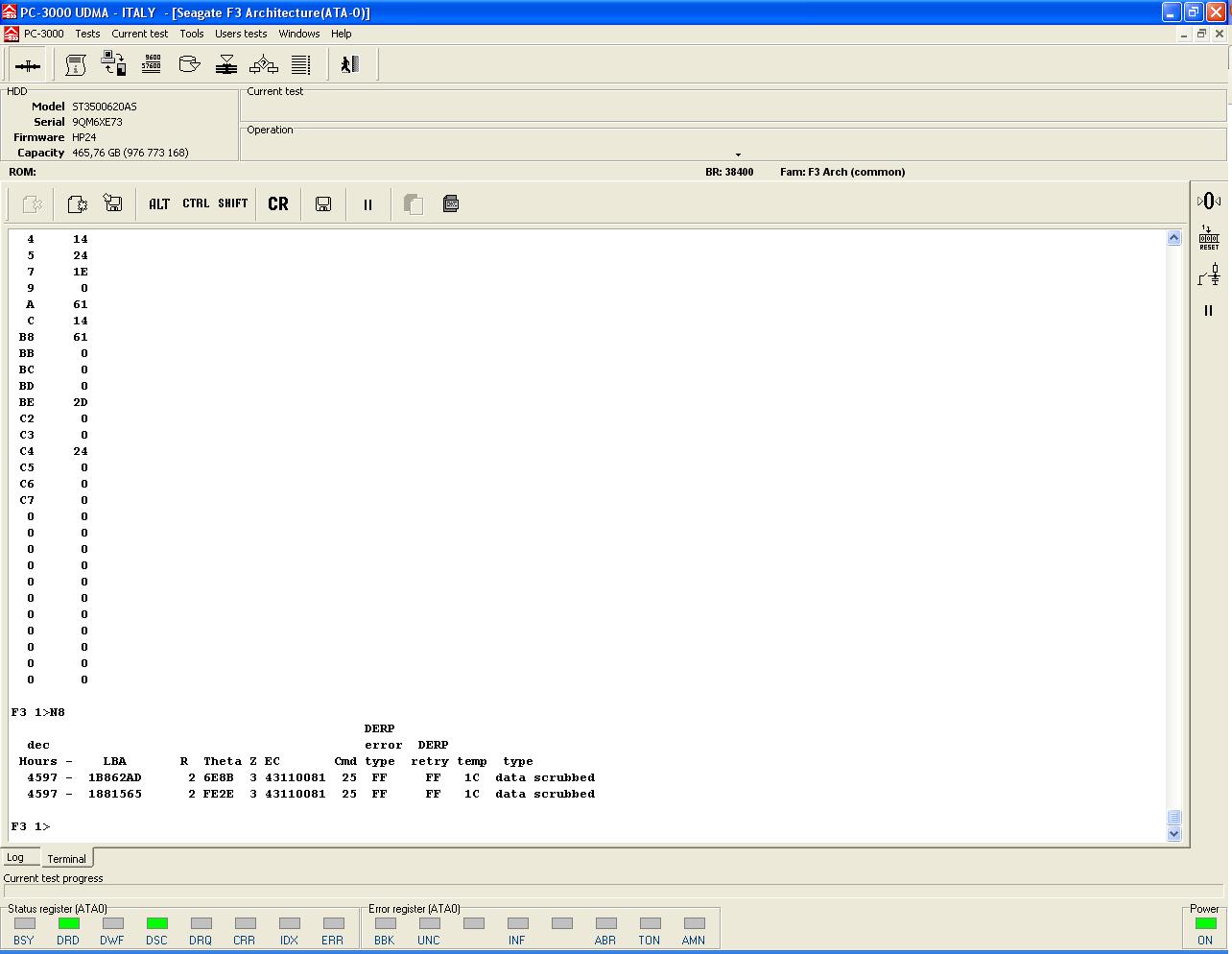Toggle the CTRL key modifier
Image resolution: width=1232 pixels, height=954 pixels.
(x=196, y=203)
